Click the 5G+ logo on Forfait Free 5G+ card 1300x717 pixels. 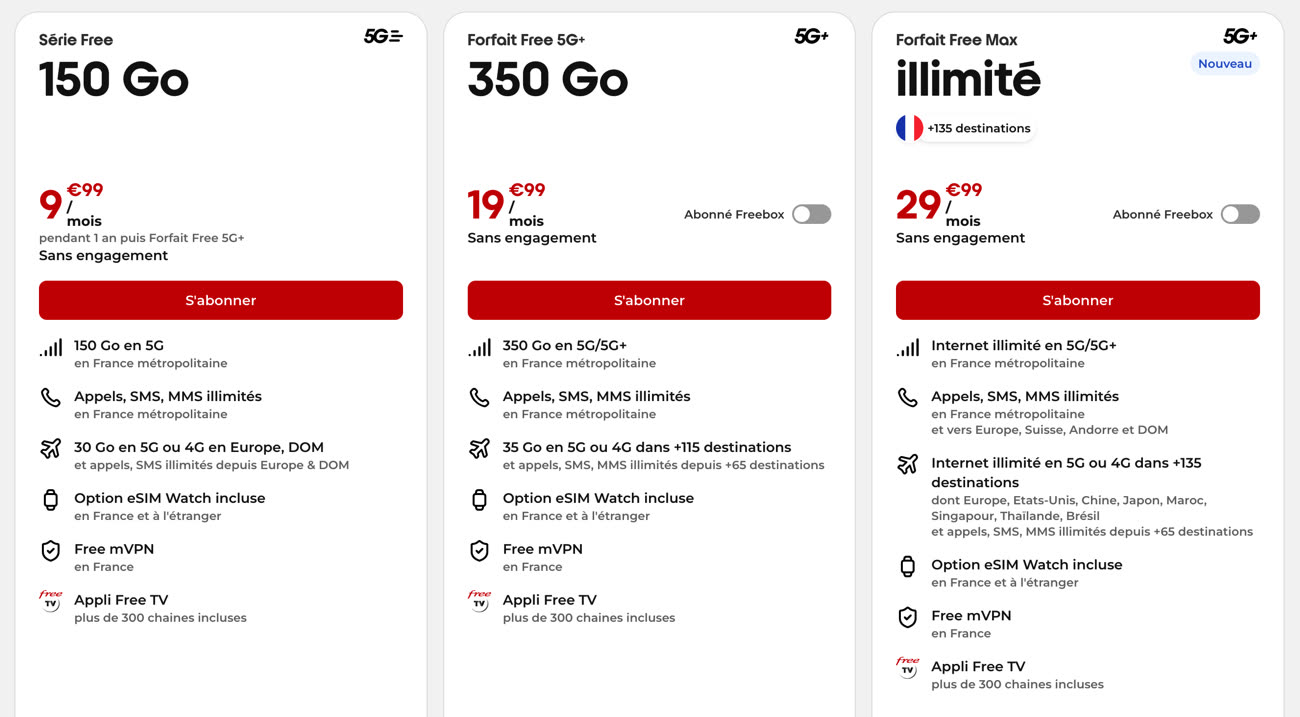811,37
